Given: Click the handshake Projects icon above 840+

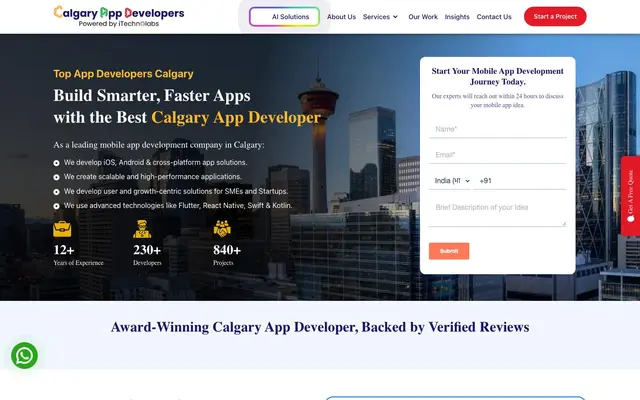Looking at the screenshot, I should (x=222, y=229).
